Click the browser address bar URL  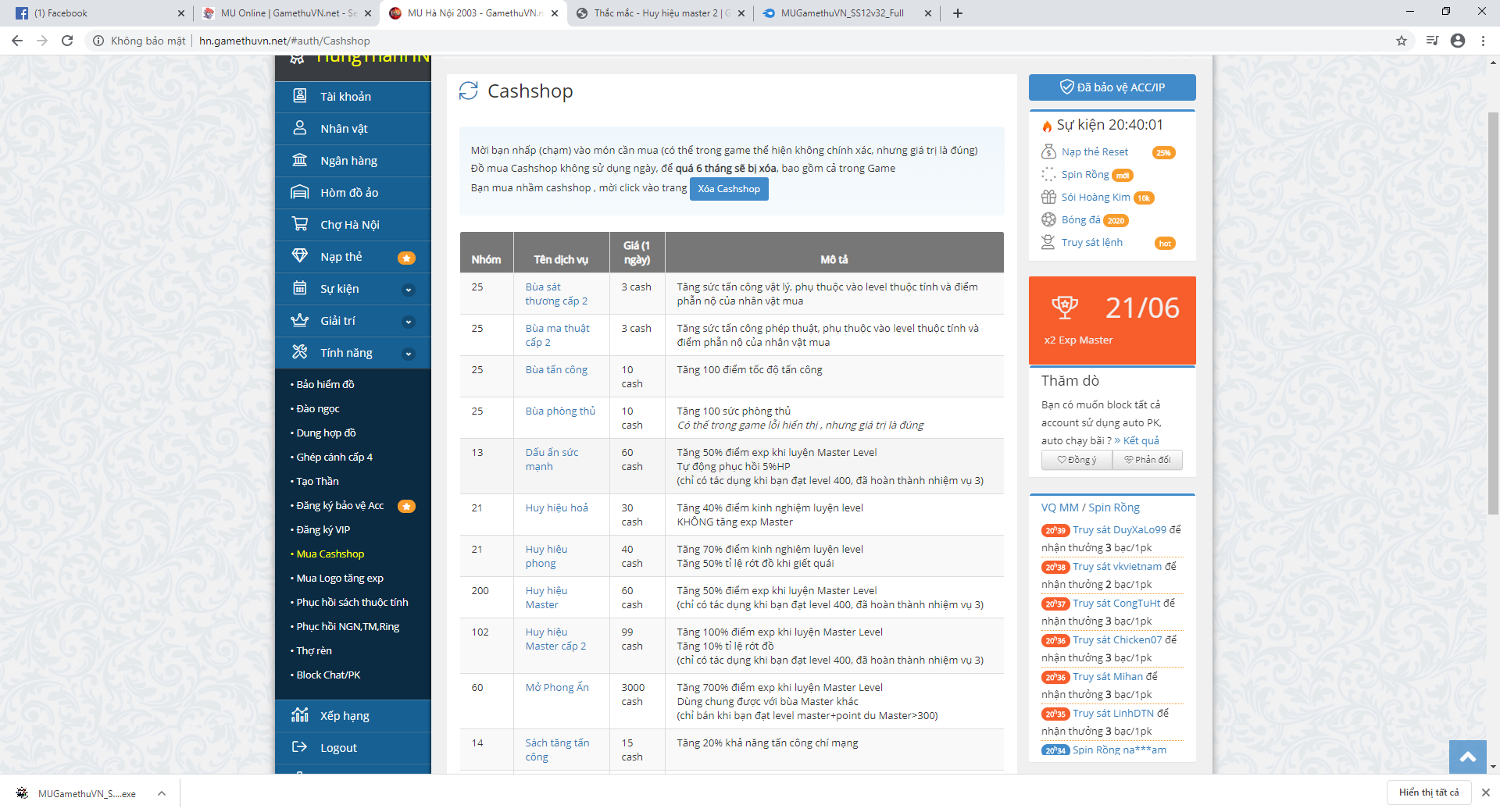point(284,41)
